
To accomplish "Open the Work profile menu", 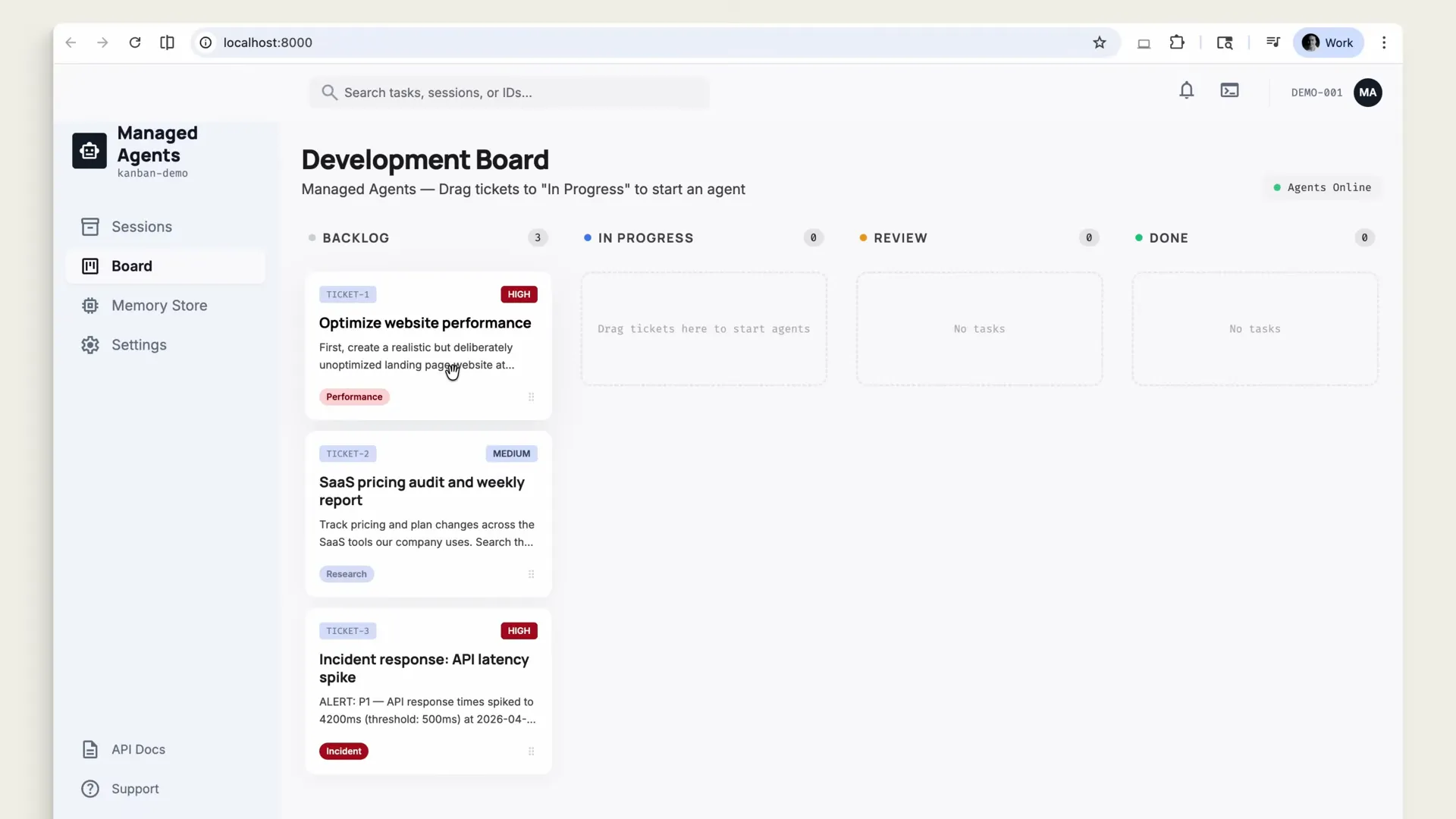I will [1329, 42].
